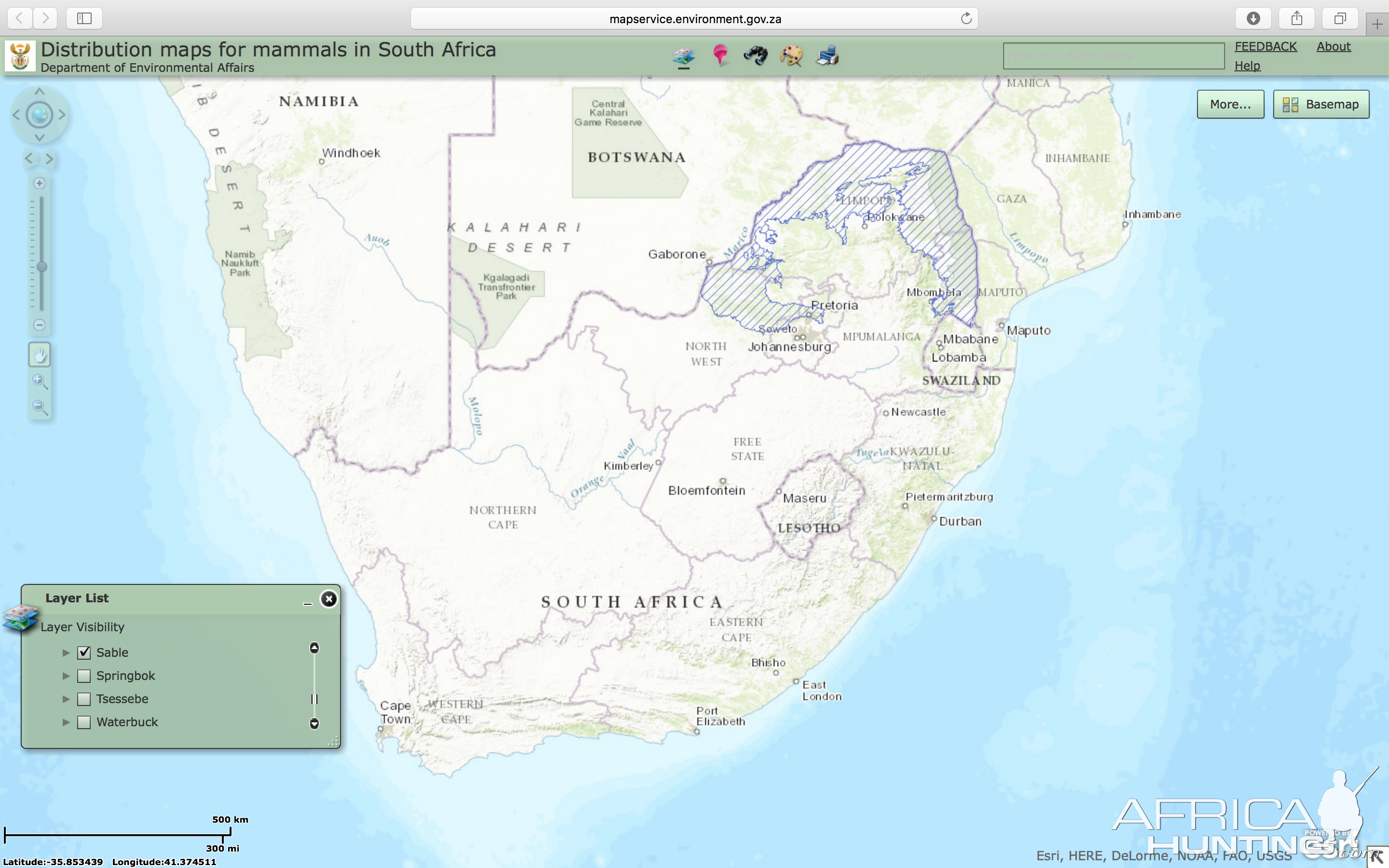Pan map west with left arrow
Image resolution: width=1389 pixels, height=868 pixels.
16,115
